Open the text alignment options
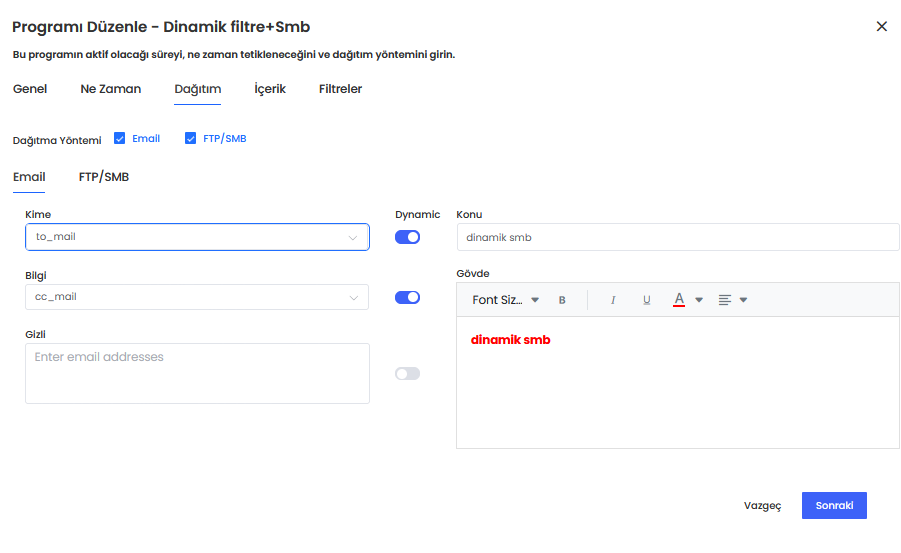The image size is (901, 553). (732, 300)
